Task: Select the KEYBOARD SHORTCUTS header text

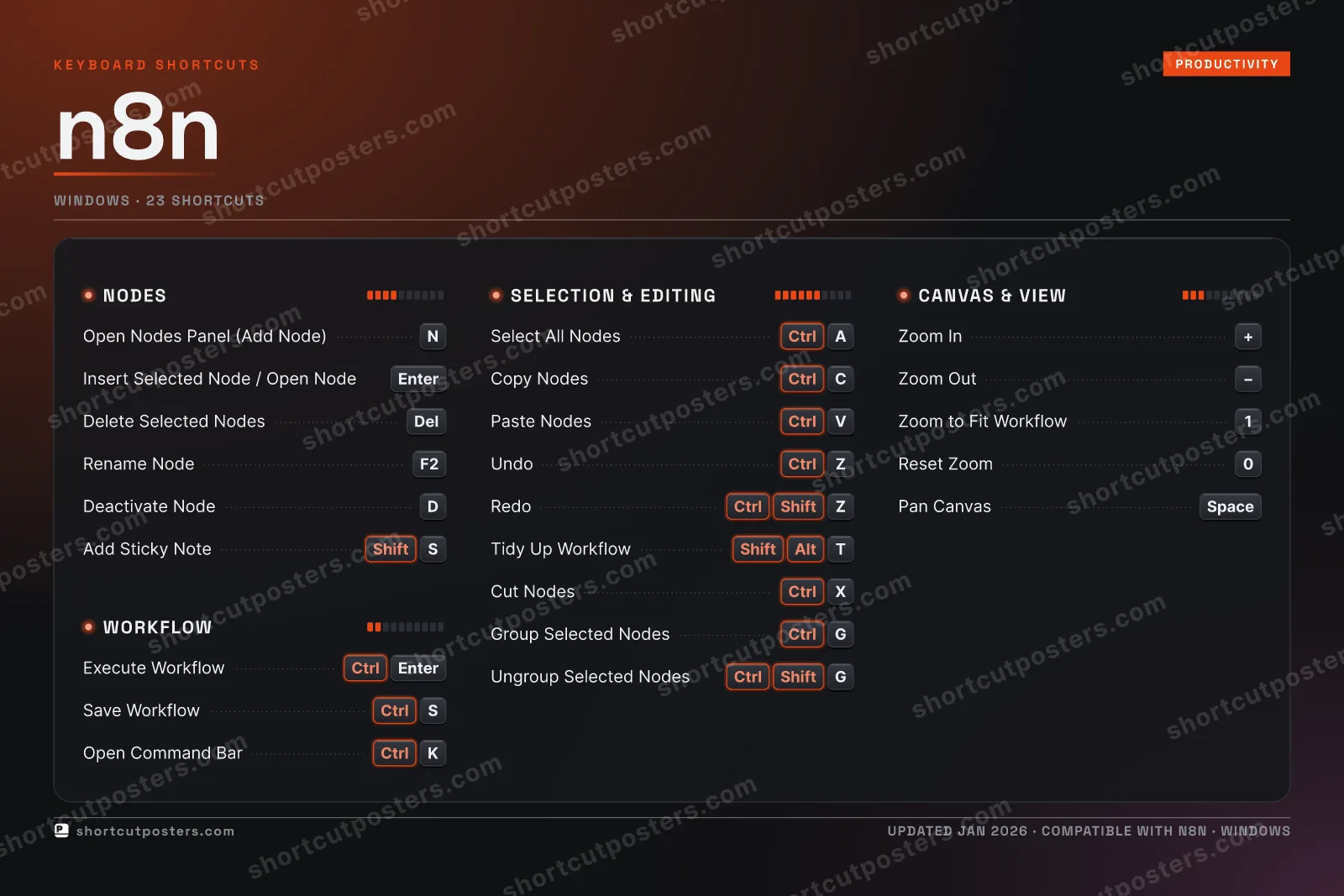Action: click(x=156, y=65)
